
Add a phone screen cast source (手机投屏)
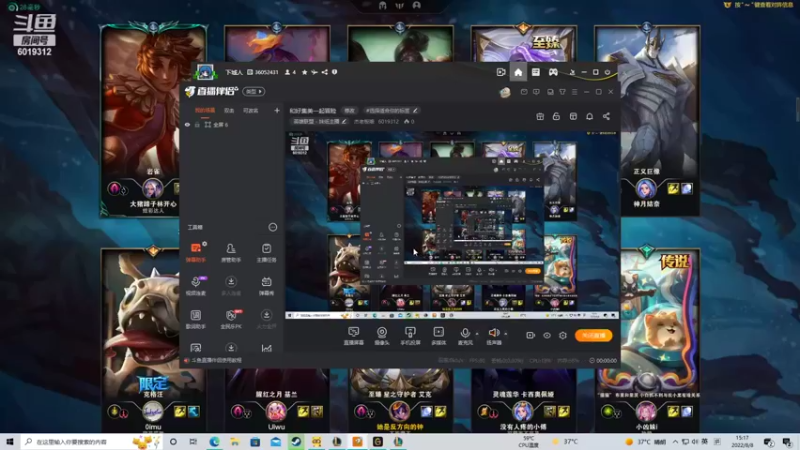(410, 336)
